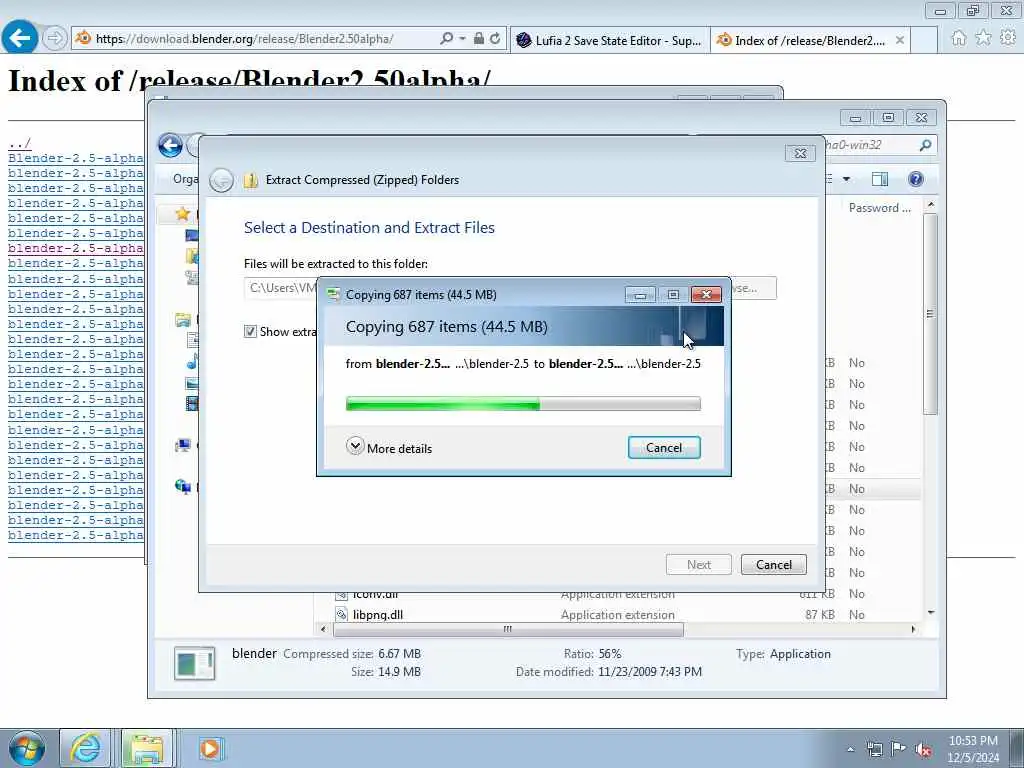Image resolution: width=1024 pixels, height=768 pixels.
Task: Select the Computer icon in navigation pane
Action: (x=183, y=445)
